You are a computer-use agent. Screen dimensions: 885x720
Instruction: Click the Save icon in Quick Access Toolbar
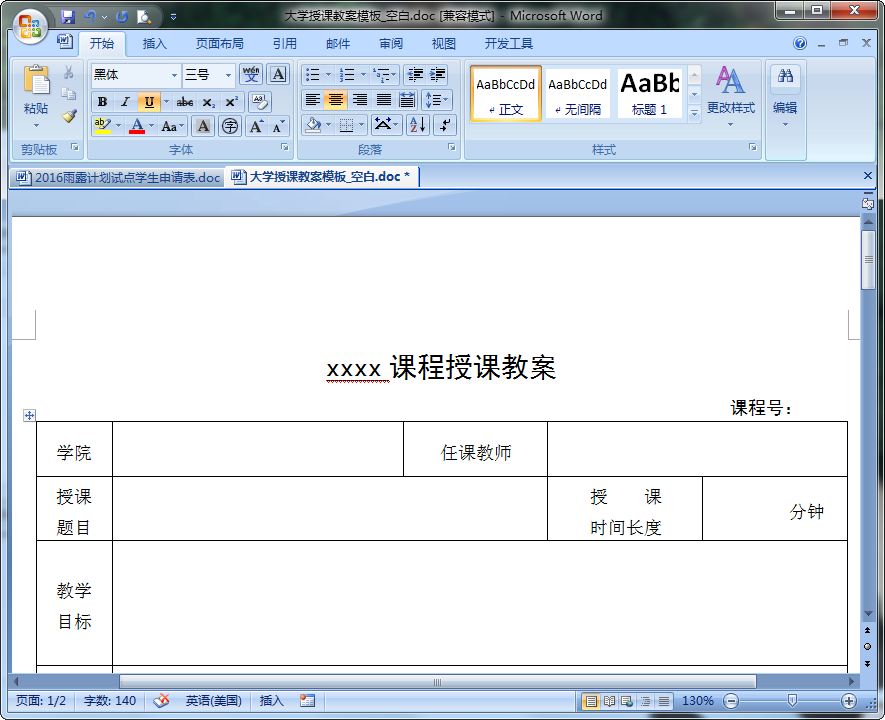pos(67,14)
